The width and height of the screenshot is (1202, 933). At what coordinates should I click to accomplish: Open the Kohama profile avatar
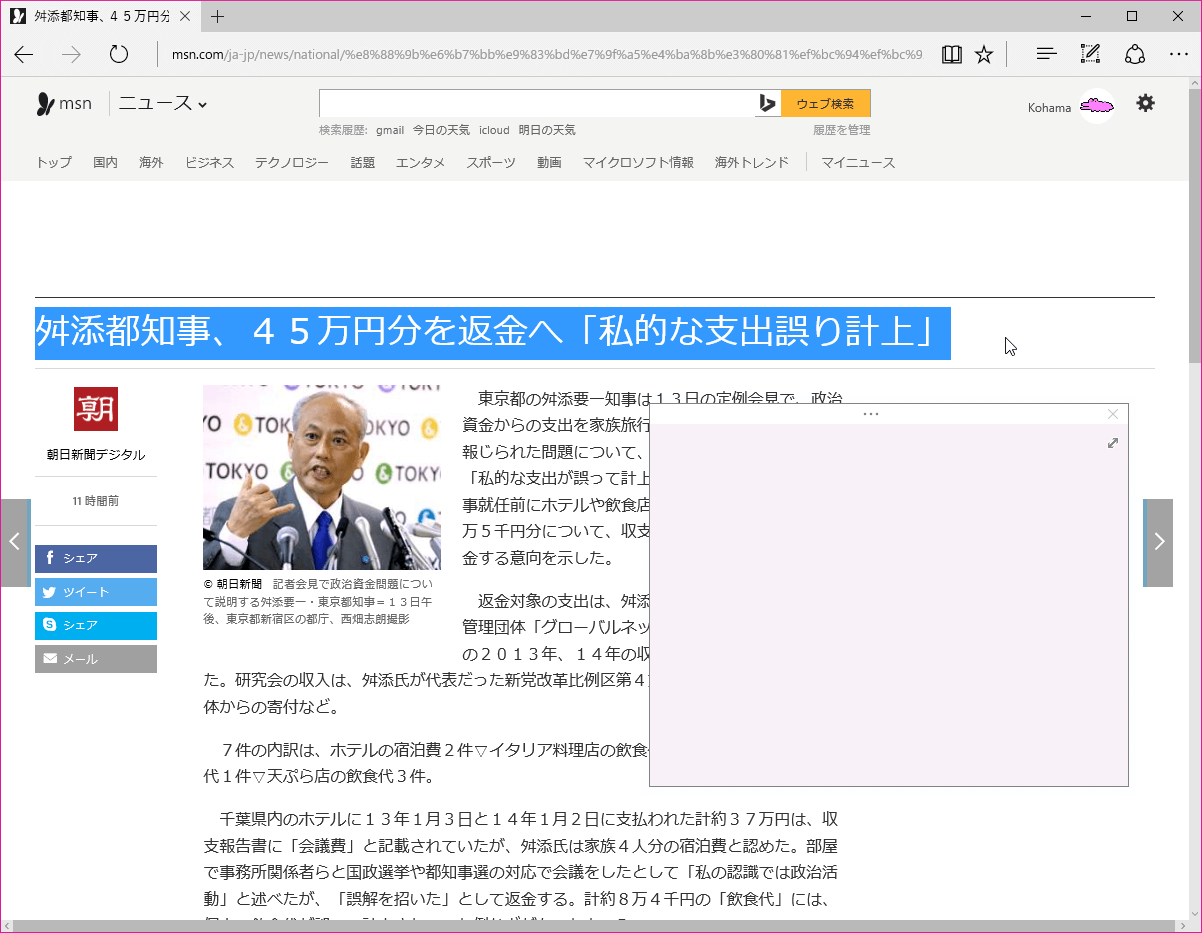point(1097,106)
